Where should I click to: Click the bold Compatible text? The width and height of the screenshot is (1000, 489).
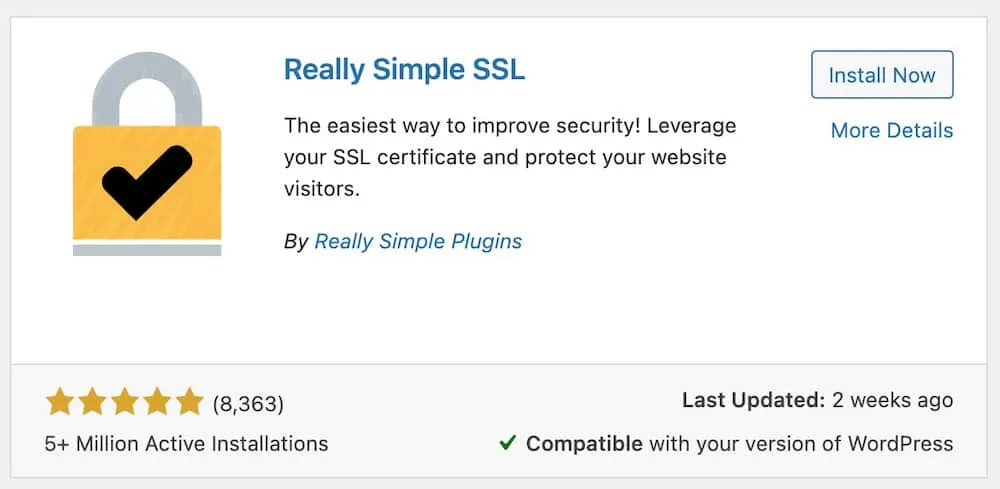(x=584, y=443)
